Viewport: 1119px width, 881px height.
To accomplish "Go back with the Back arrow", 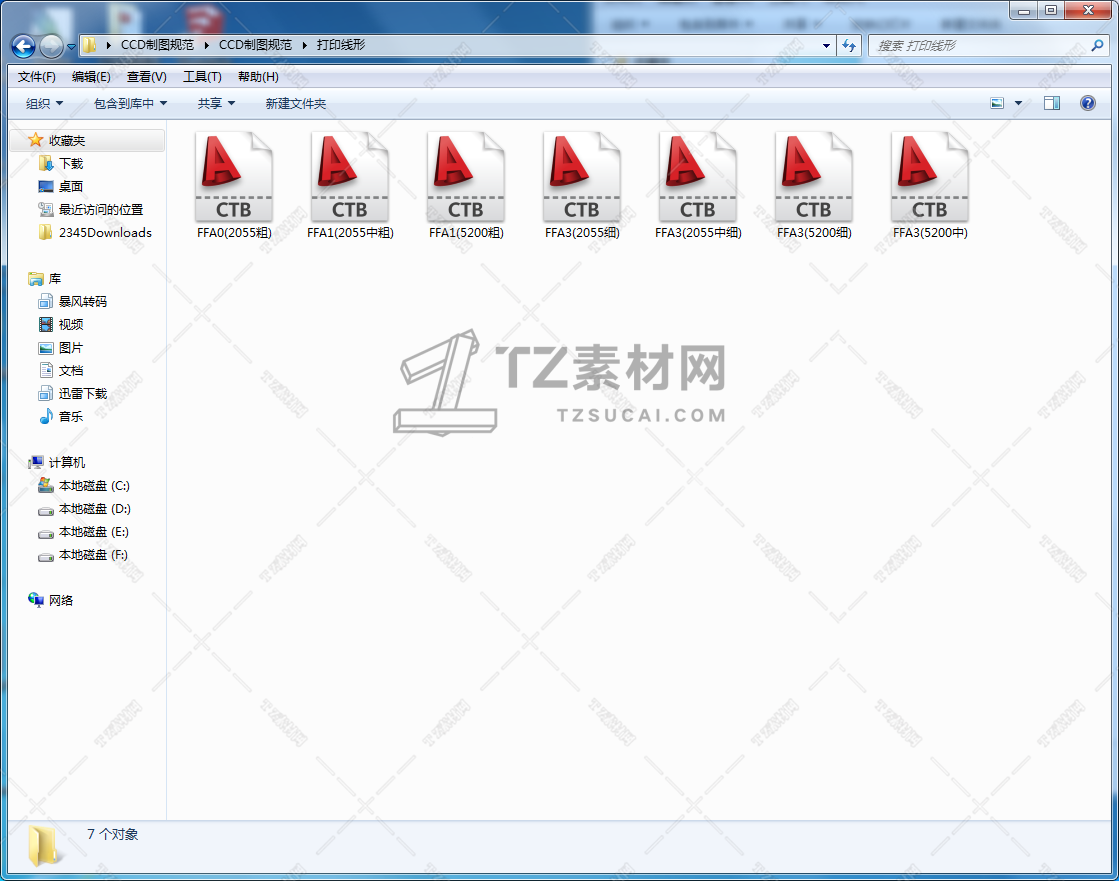I will [24, 46].
